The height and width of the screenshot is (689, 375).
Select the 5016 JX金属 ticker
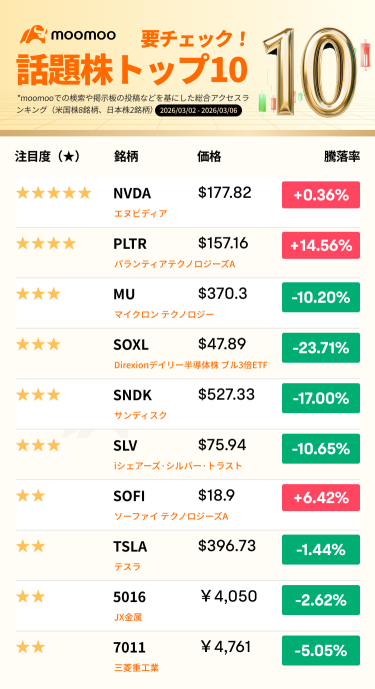click(x=129, y=597)
